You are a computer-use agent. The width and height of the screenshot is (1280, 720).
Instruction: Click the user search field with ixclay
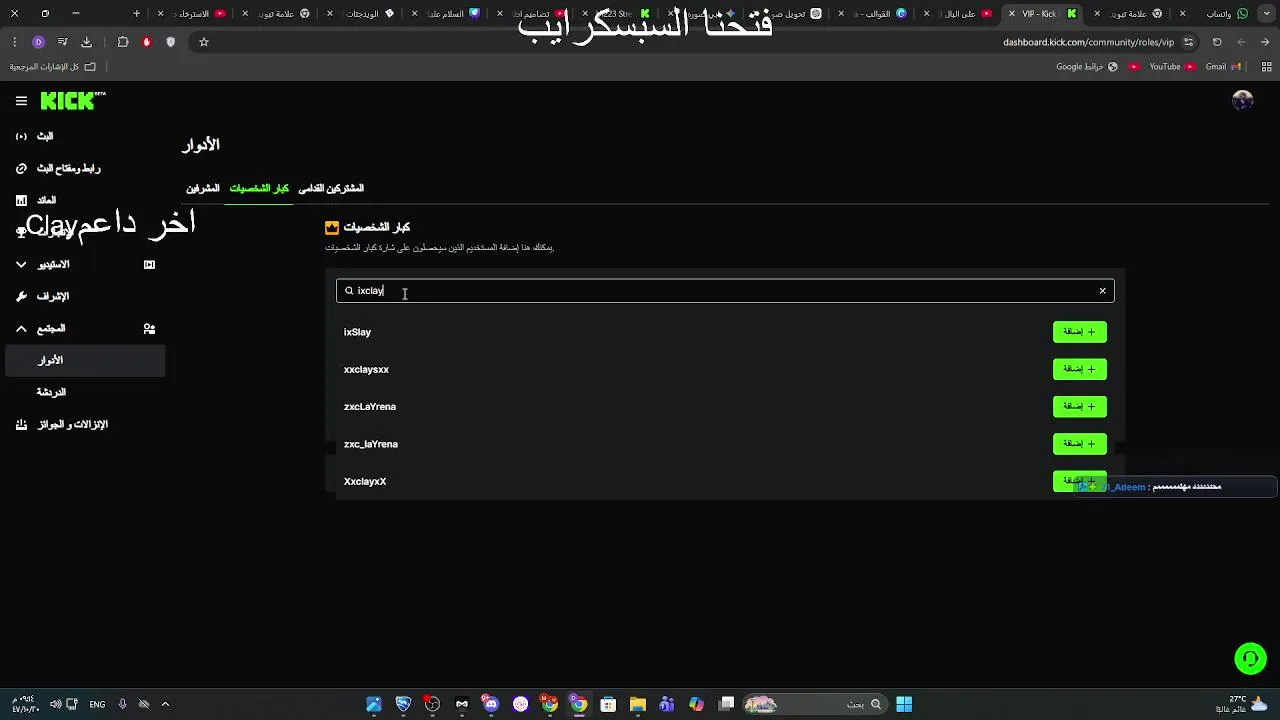[x=725, y=291]
